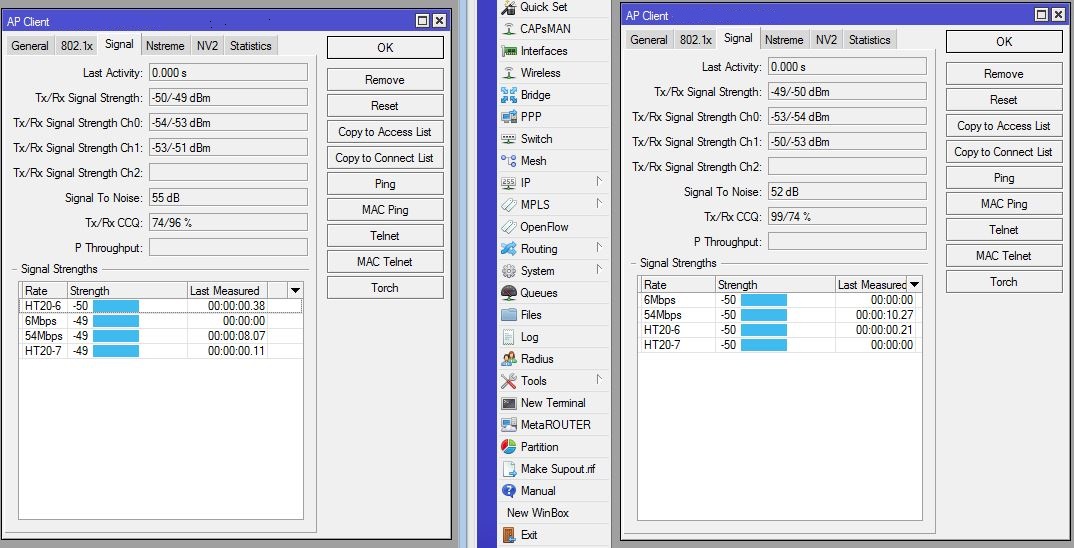Click the Interfaces icon in sidebar
This screenshot has width=1074, height=548.
[508, 51]
